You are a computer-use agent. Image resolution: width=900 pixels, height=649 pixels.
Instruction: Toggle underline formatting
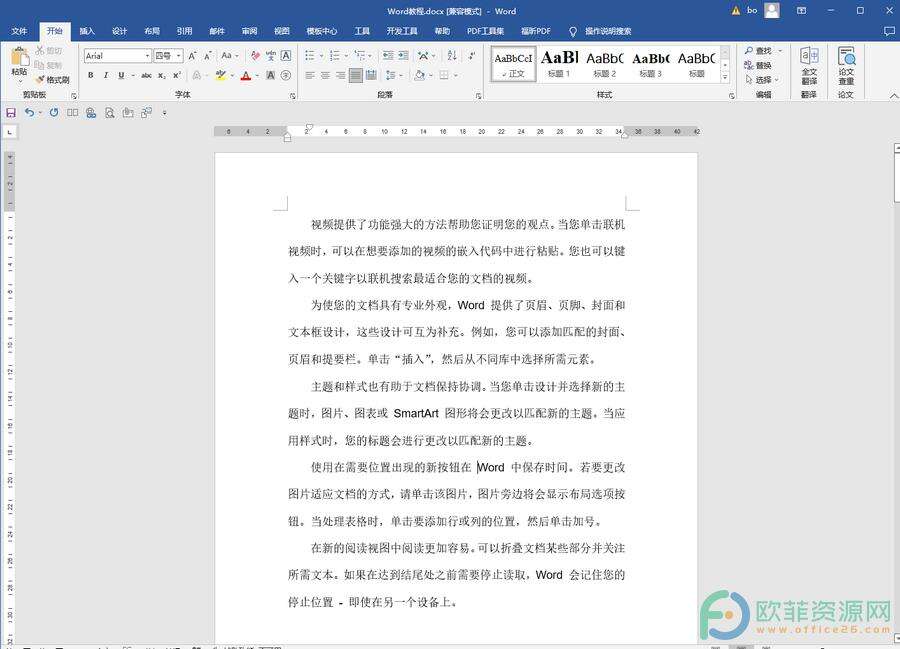121,75
